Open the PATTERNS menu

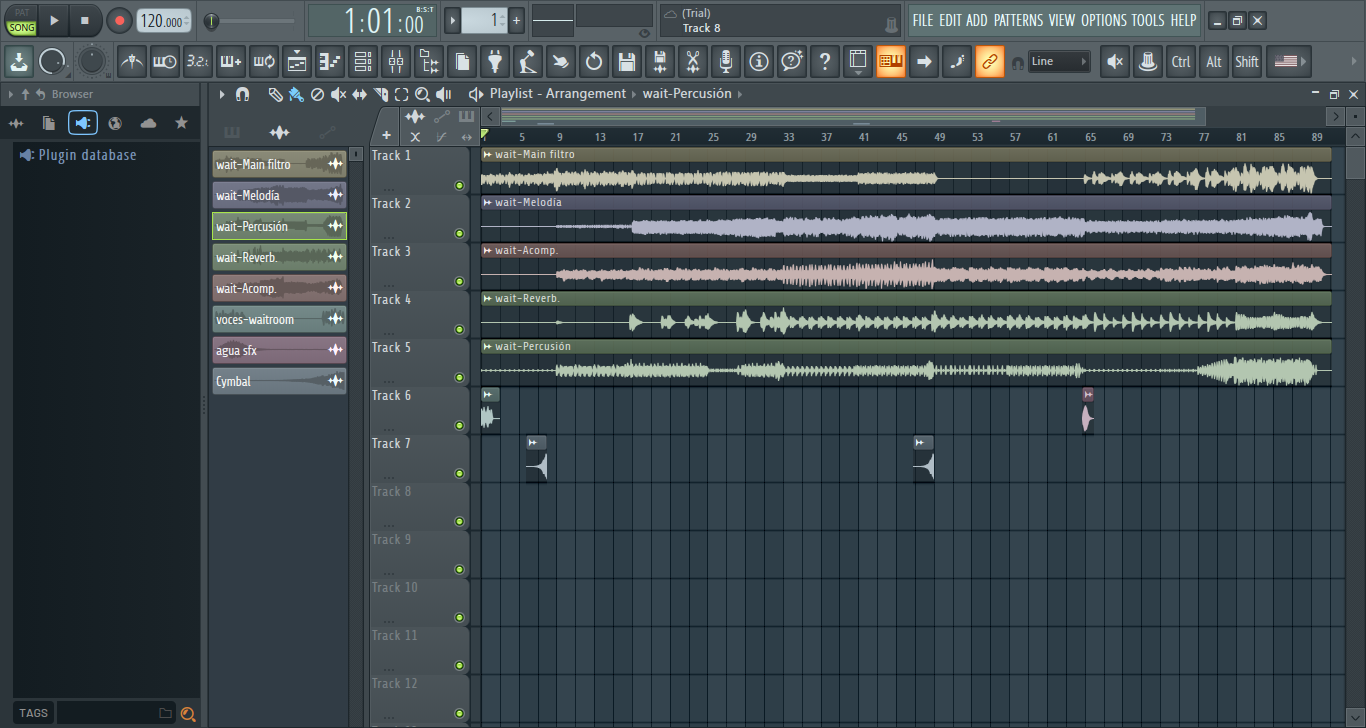pos(1018,20)
